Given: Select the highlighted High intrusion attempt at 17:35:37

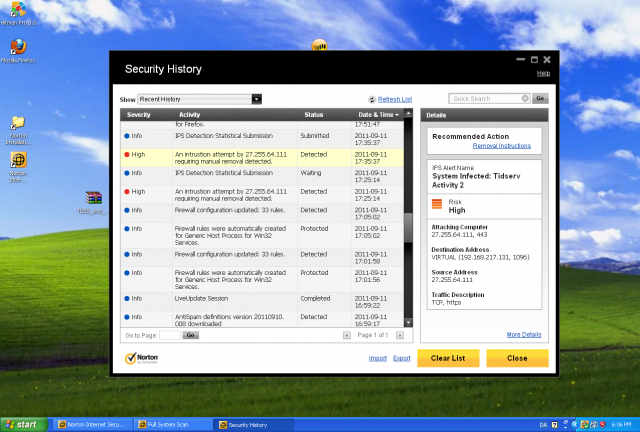Looking at the screenshot, I should point(262,158).
